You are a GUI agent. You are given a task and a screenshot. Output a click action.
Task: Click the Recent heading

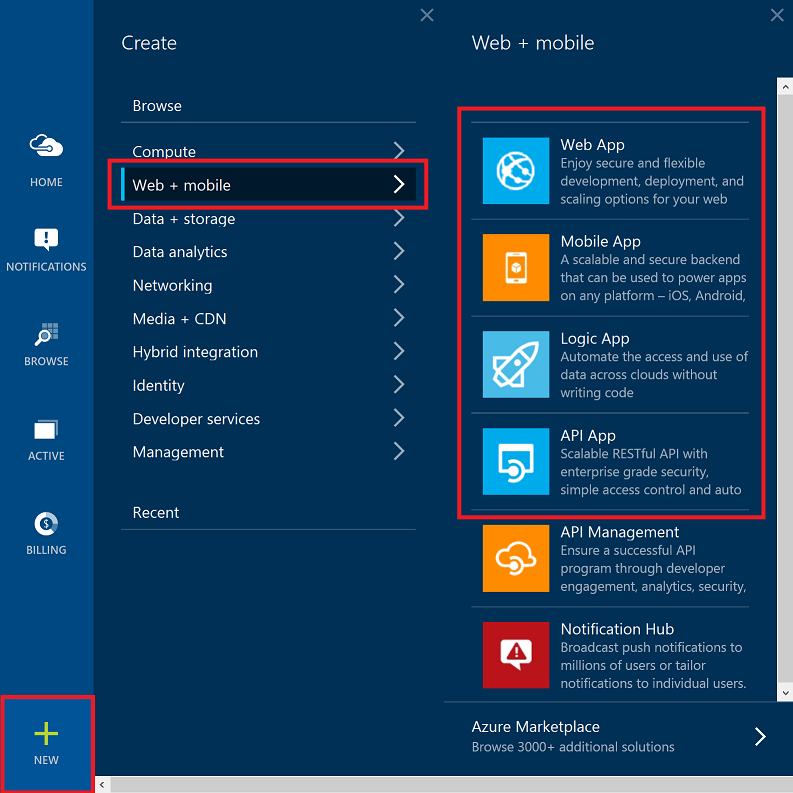(x=156, y=513)
